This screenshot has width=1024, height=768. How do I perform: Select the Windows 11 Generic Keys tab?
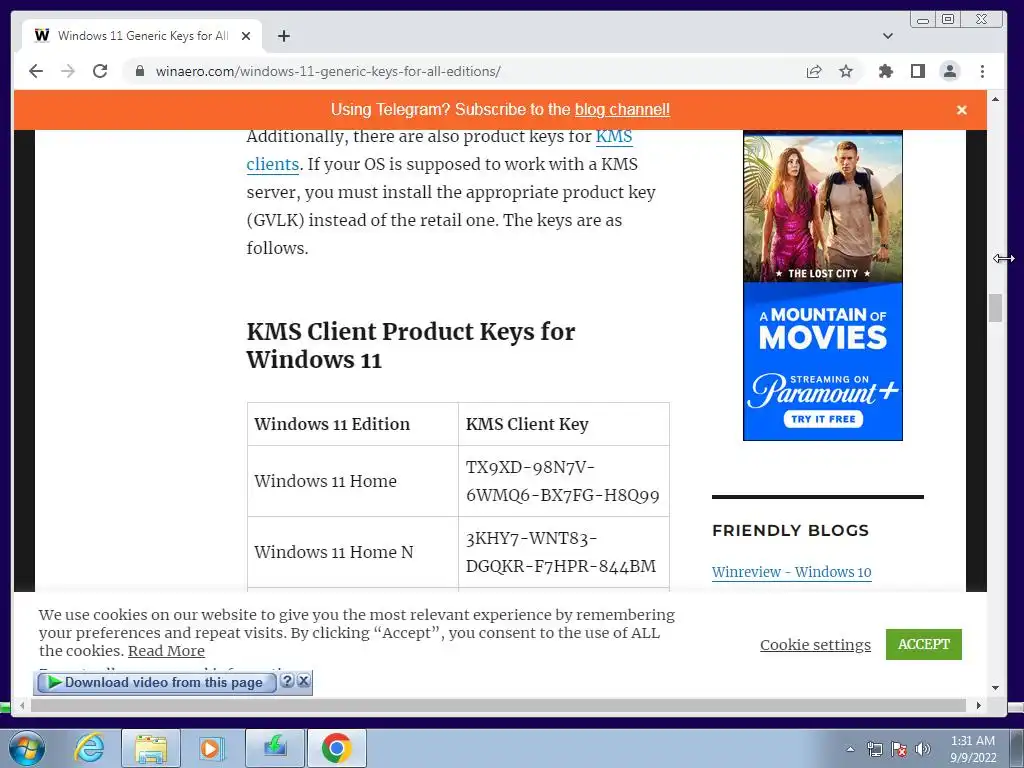pos(142,35)
